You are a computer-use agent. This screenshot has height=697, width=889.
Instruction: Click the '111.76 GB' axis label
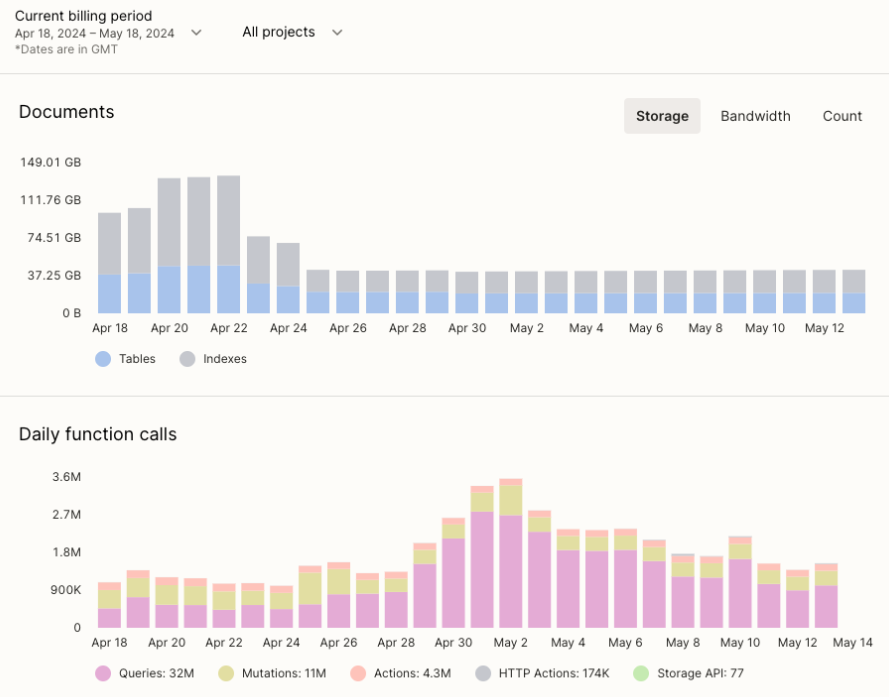50,200
